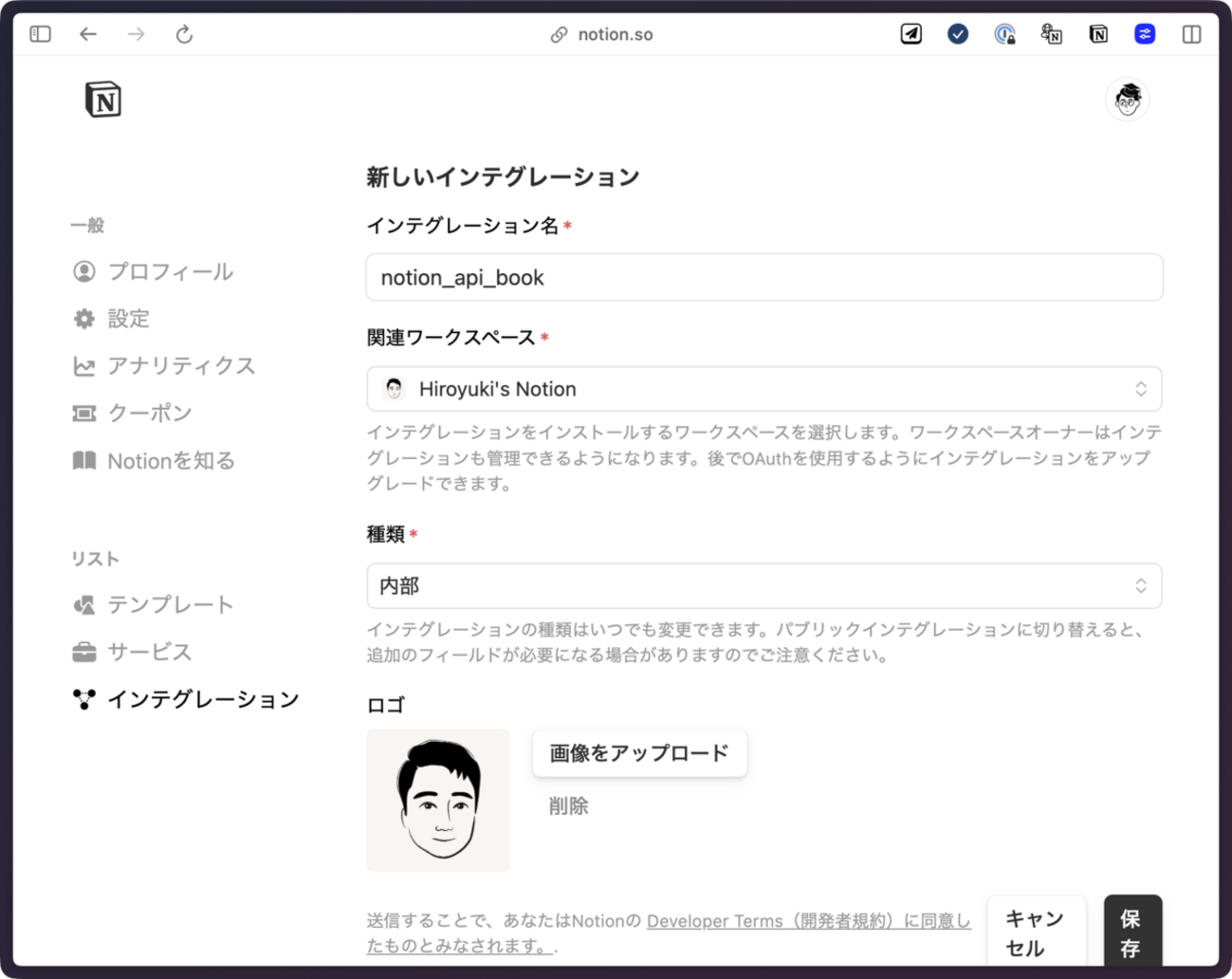Select the アナリティクス chart icon
This screenshot has width=1232, height=979.
pos(83,366)
